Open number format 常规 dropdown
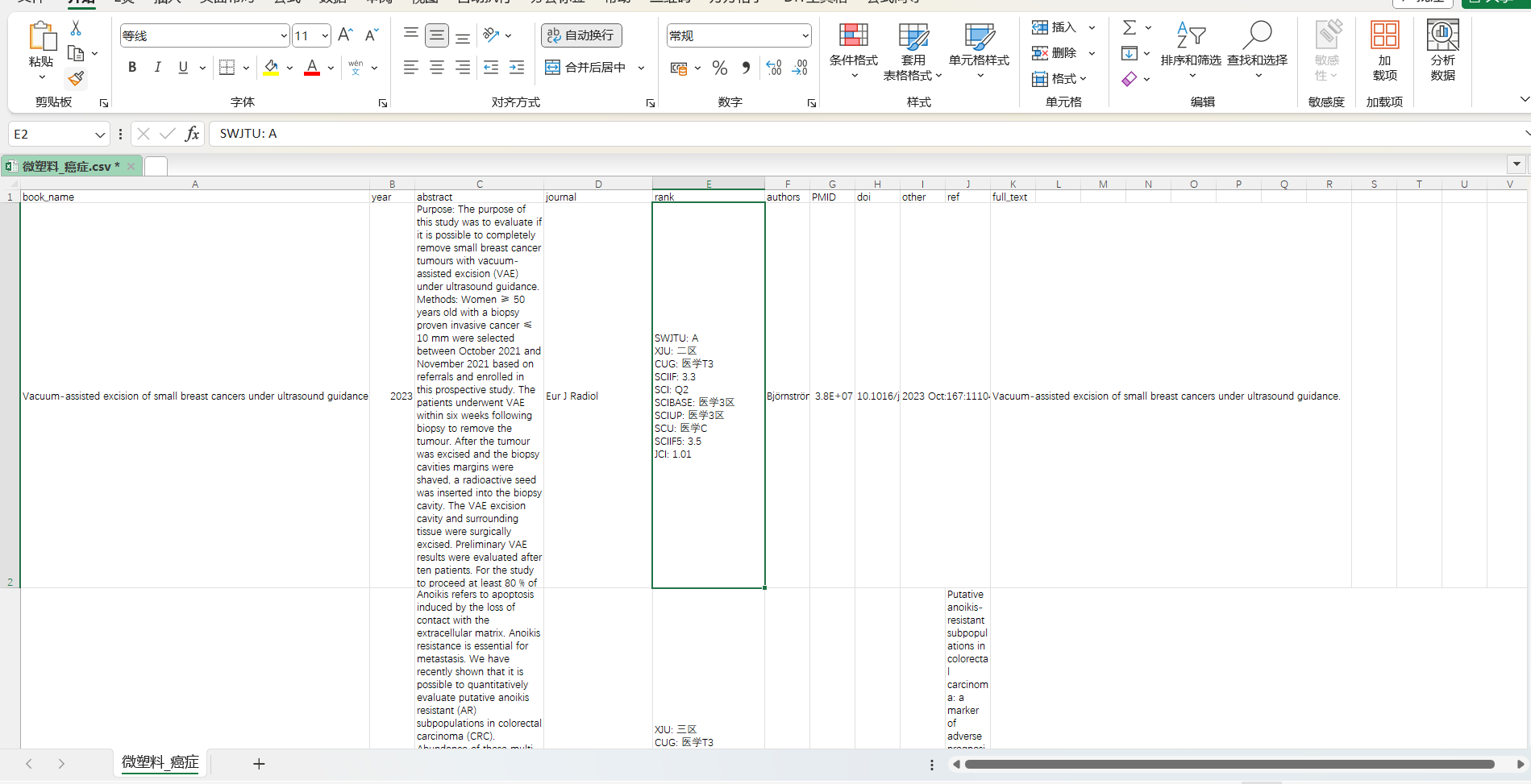Image resolution: width=1531 pixels, height=784 pixels. pos(805,35)
